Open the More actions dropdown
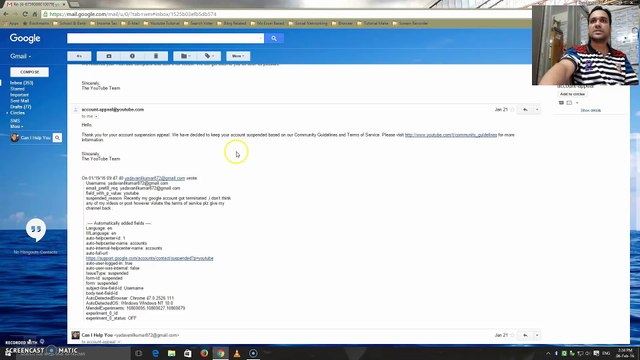The width and height of the screenshot is (640, 360). click(238, 56)
